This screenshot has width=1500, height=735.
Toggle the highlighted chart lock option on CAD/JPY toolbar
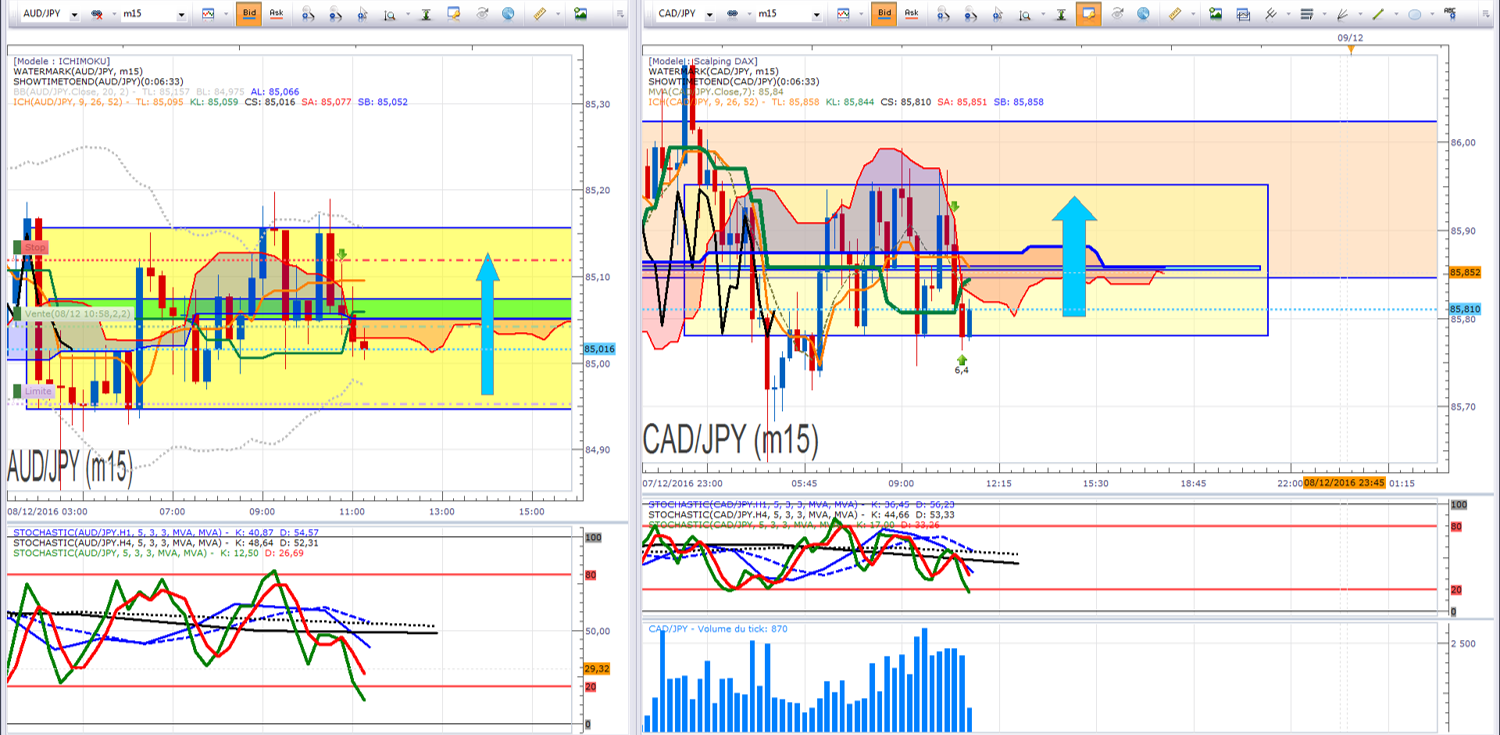1088,14
